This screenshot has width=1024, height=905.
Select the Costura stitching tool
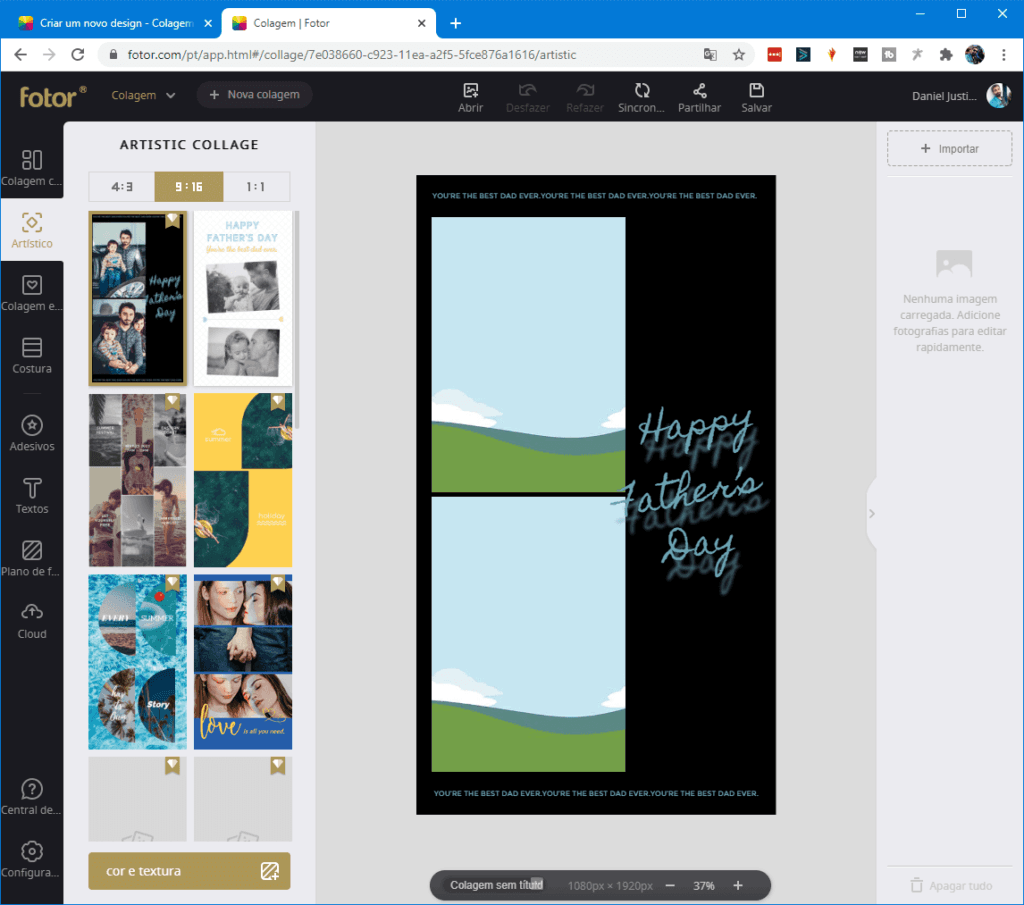tap(32, 356)
